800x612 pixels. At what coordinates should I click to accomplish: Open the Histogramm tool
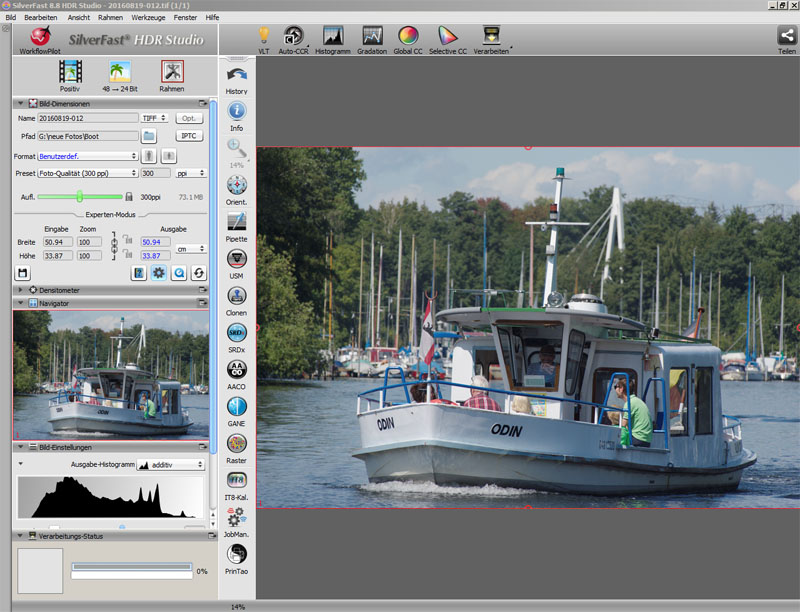coord(333,37)
